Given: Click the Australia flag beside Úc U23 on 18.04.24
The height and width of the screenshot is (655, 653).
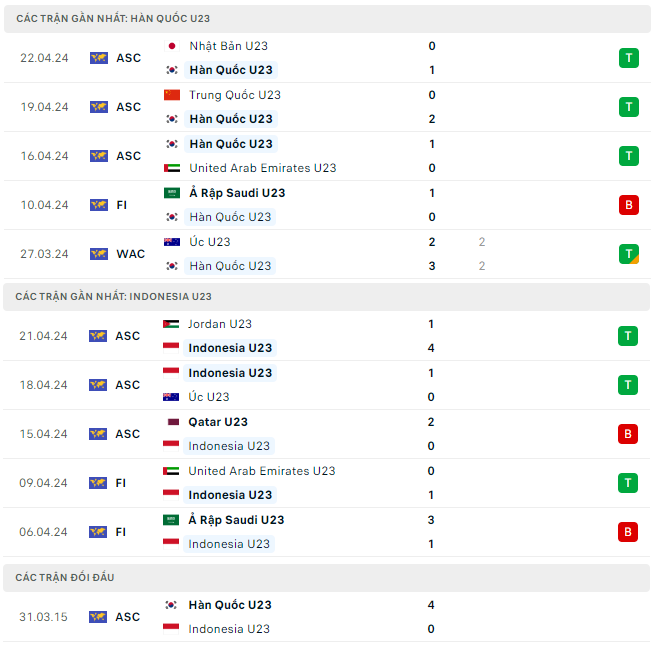Looking at the screenshot, I should point(171,397).
